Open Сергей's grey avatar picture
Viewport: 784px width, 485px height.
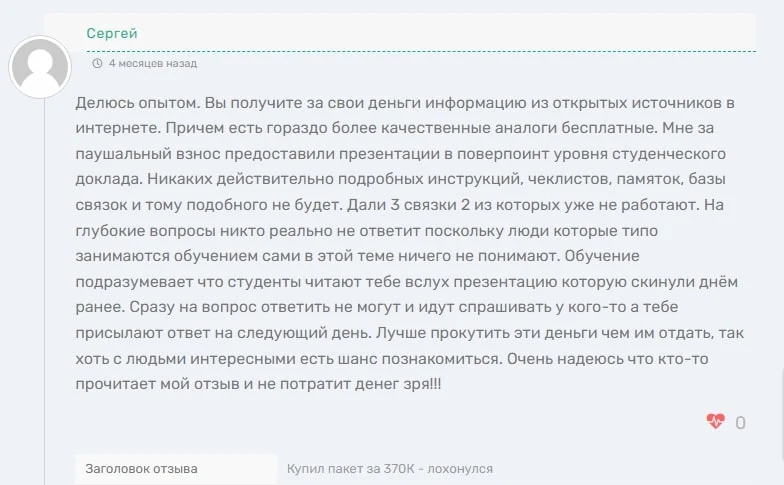[40, 66]
